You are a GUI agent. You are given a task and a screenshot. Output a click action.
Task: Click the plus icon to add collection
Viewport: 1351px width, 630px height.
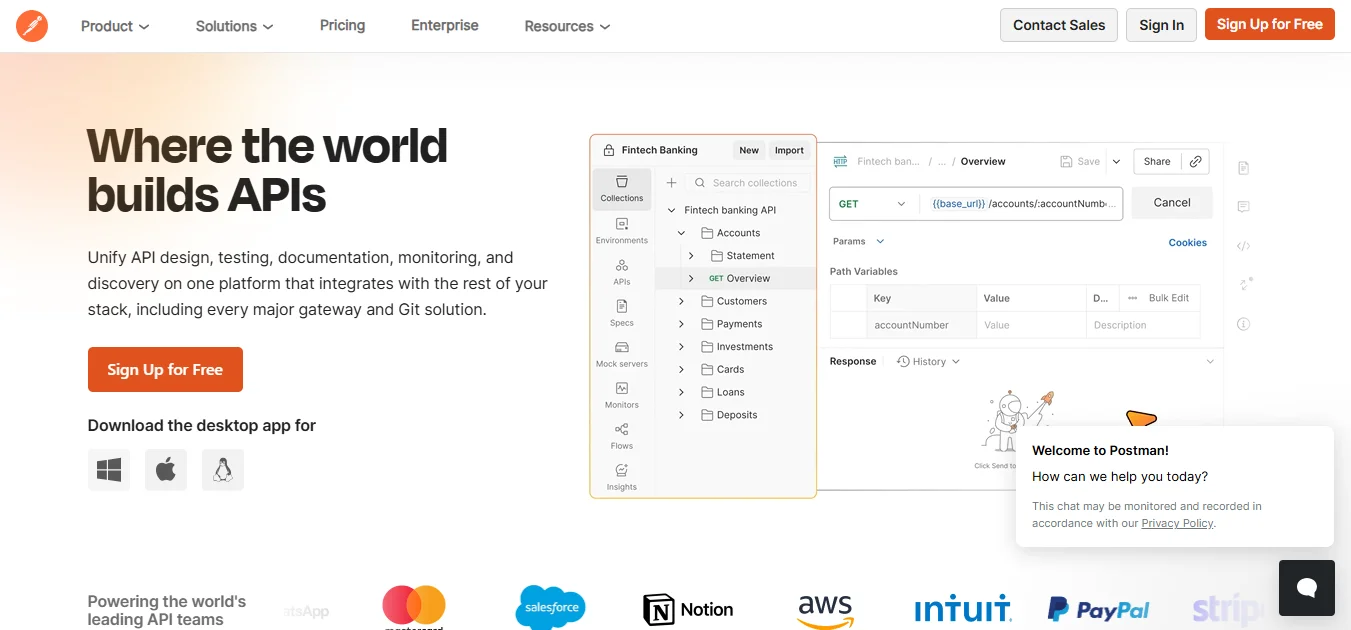pos(672,183)
